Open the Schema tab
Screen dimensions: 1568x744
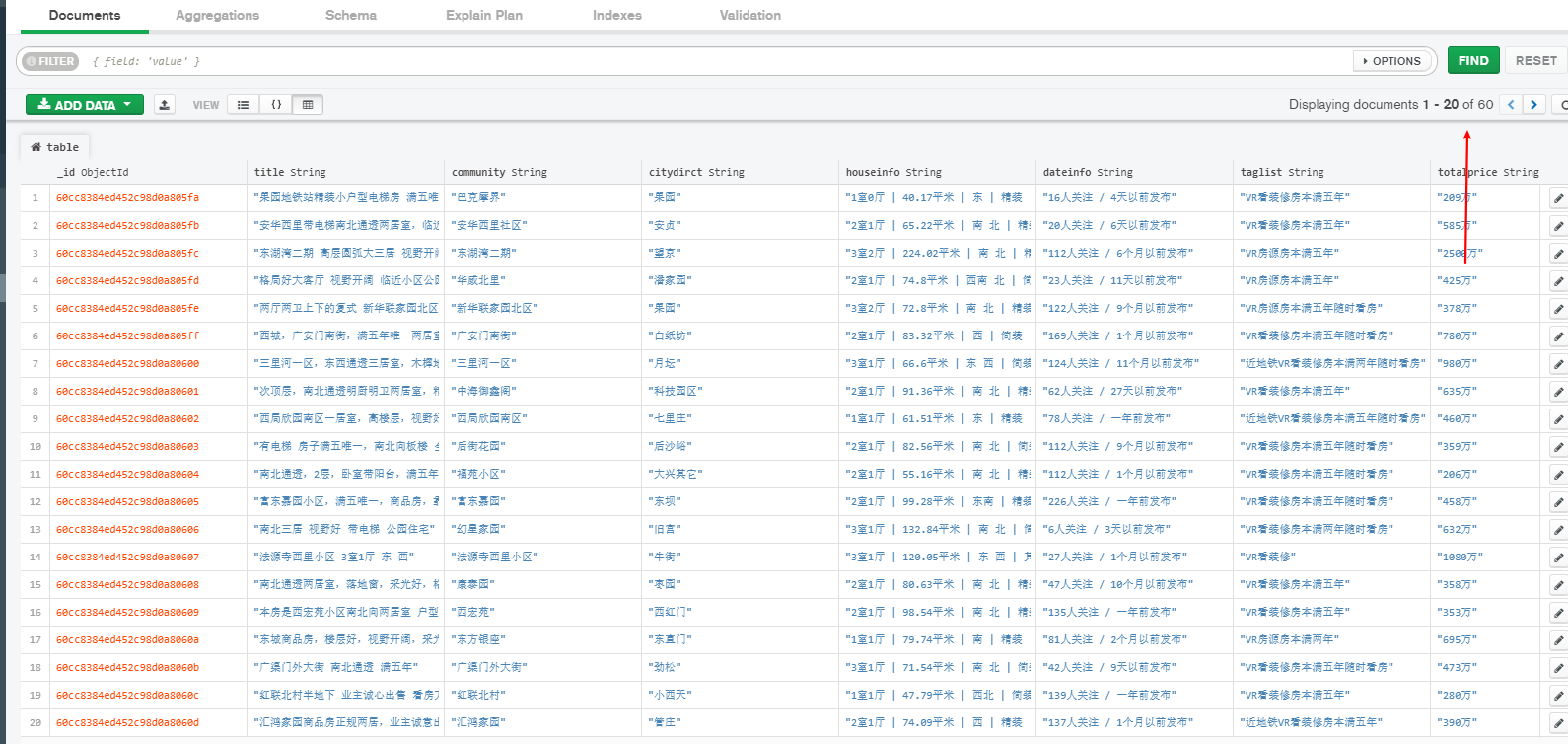click(351, 15)
